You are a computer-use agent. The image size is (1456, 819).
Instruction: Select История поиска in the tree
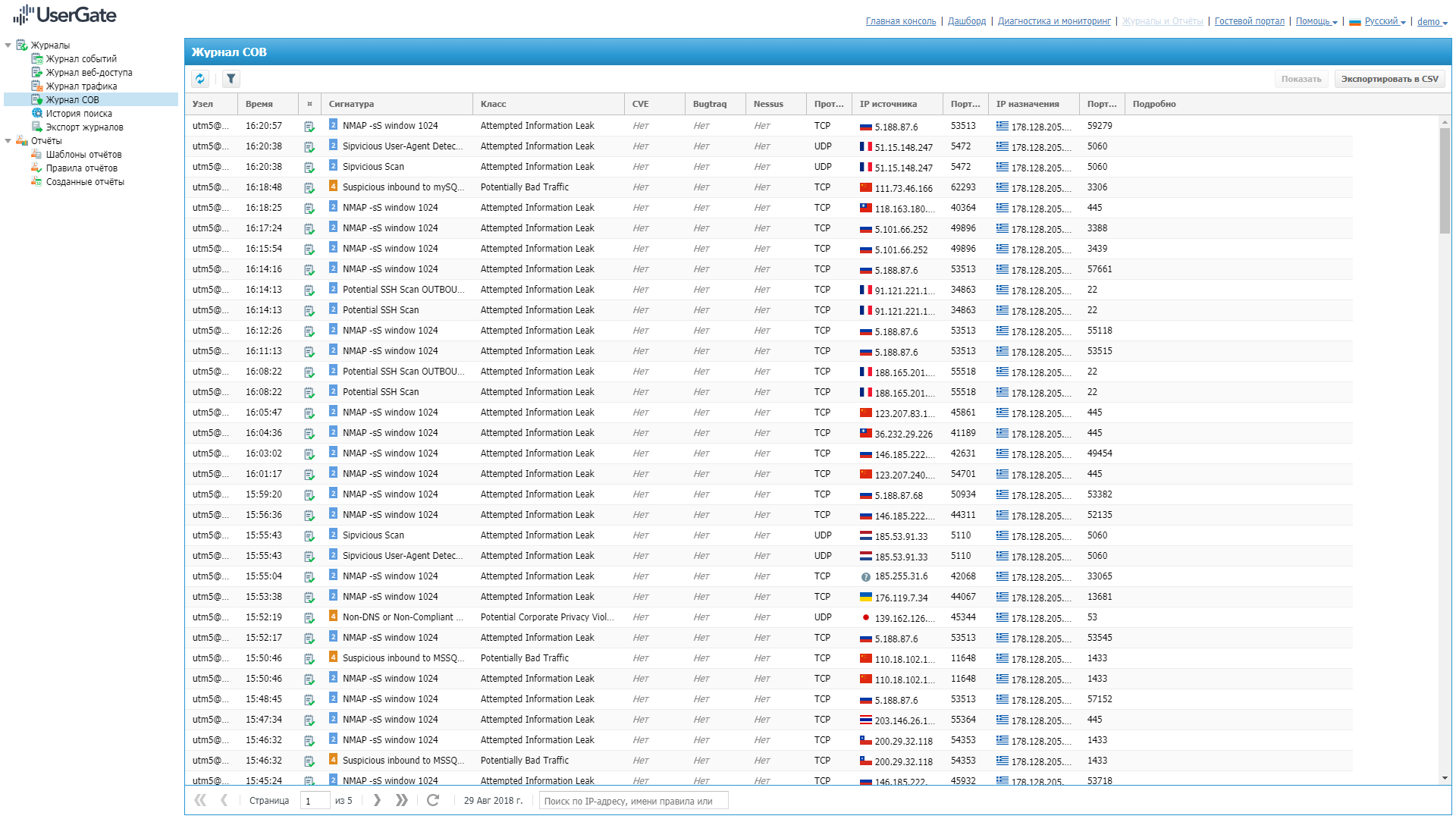pyautogui.click(x=79, y=114)
